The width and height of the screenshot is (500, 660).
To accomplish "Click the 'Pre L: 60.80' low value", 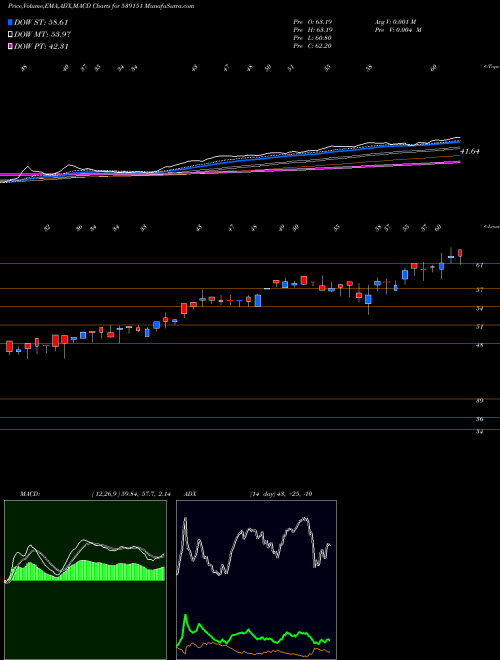I will click(x=313, y=38).
